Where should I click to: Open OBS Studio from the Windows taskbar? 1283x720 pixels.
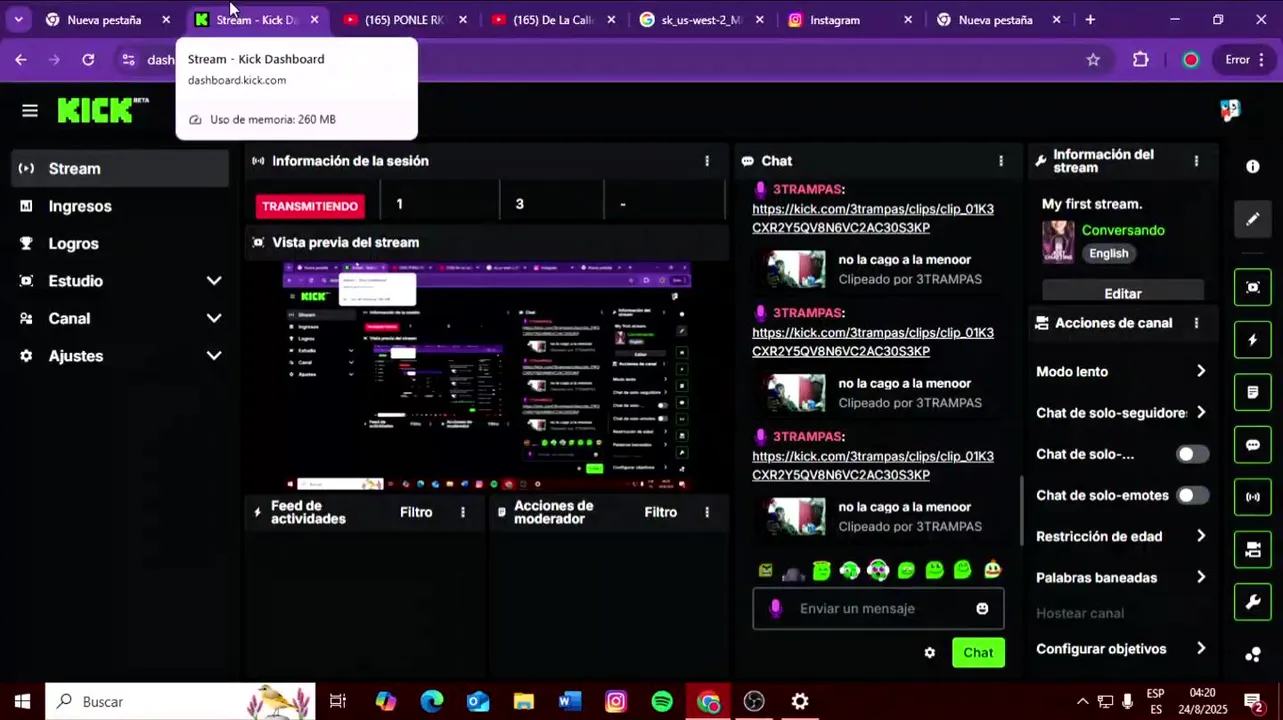tap(754, 702)
